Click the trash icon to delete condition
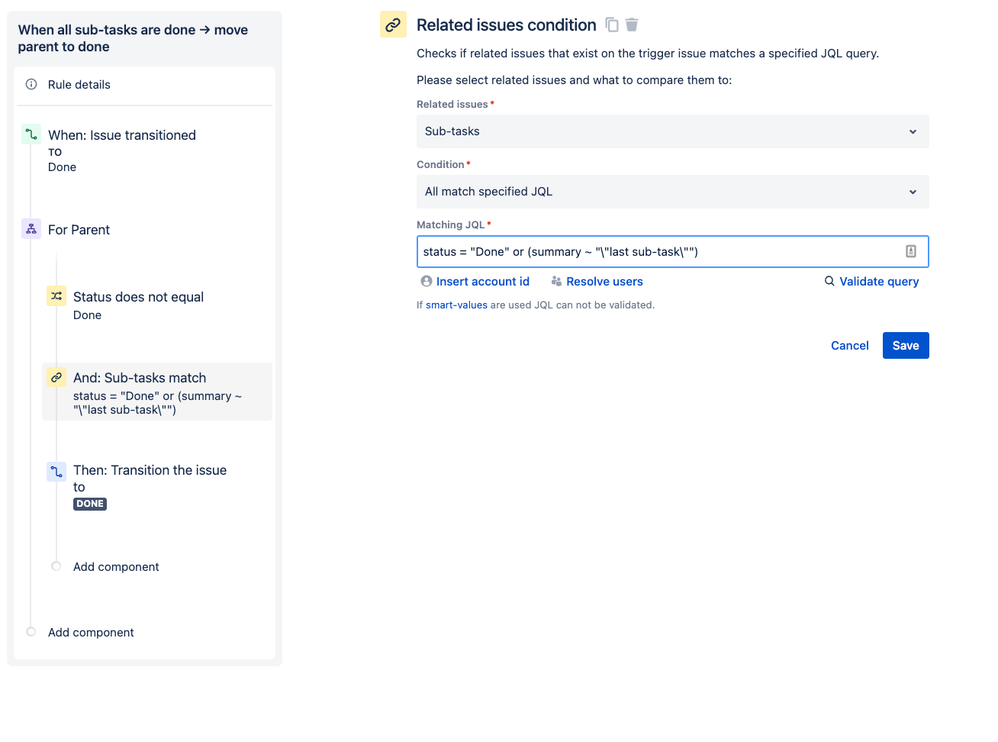 [632, 25]
